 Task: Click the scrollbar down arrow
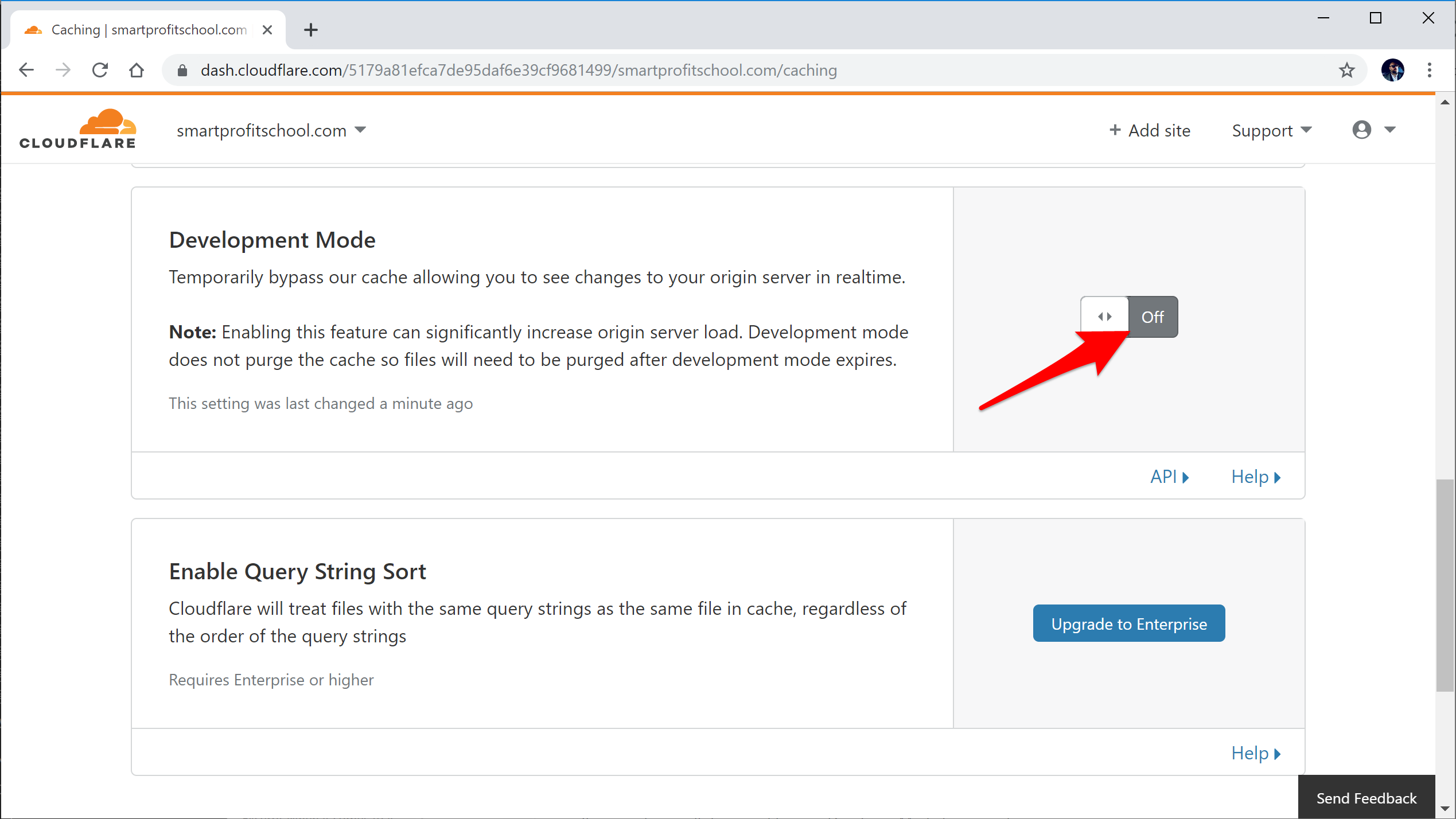pyautogui.click(x=1445, y=809)
